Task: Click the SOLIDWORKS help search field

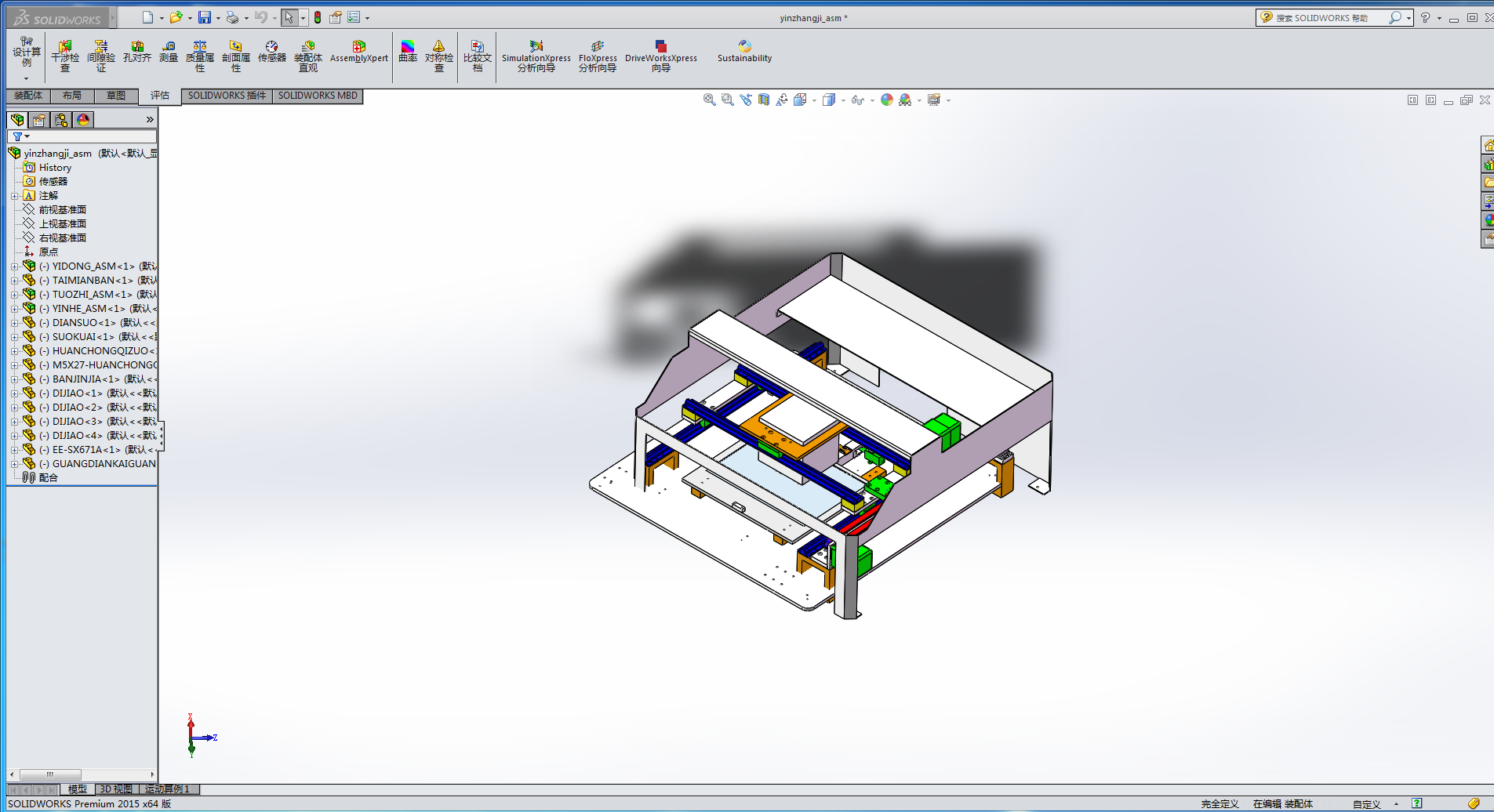Action: [1331, 18]
